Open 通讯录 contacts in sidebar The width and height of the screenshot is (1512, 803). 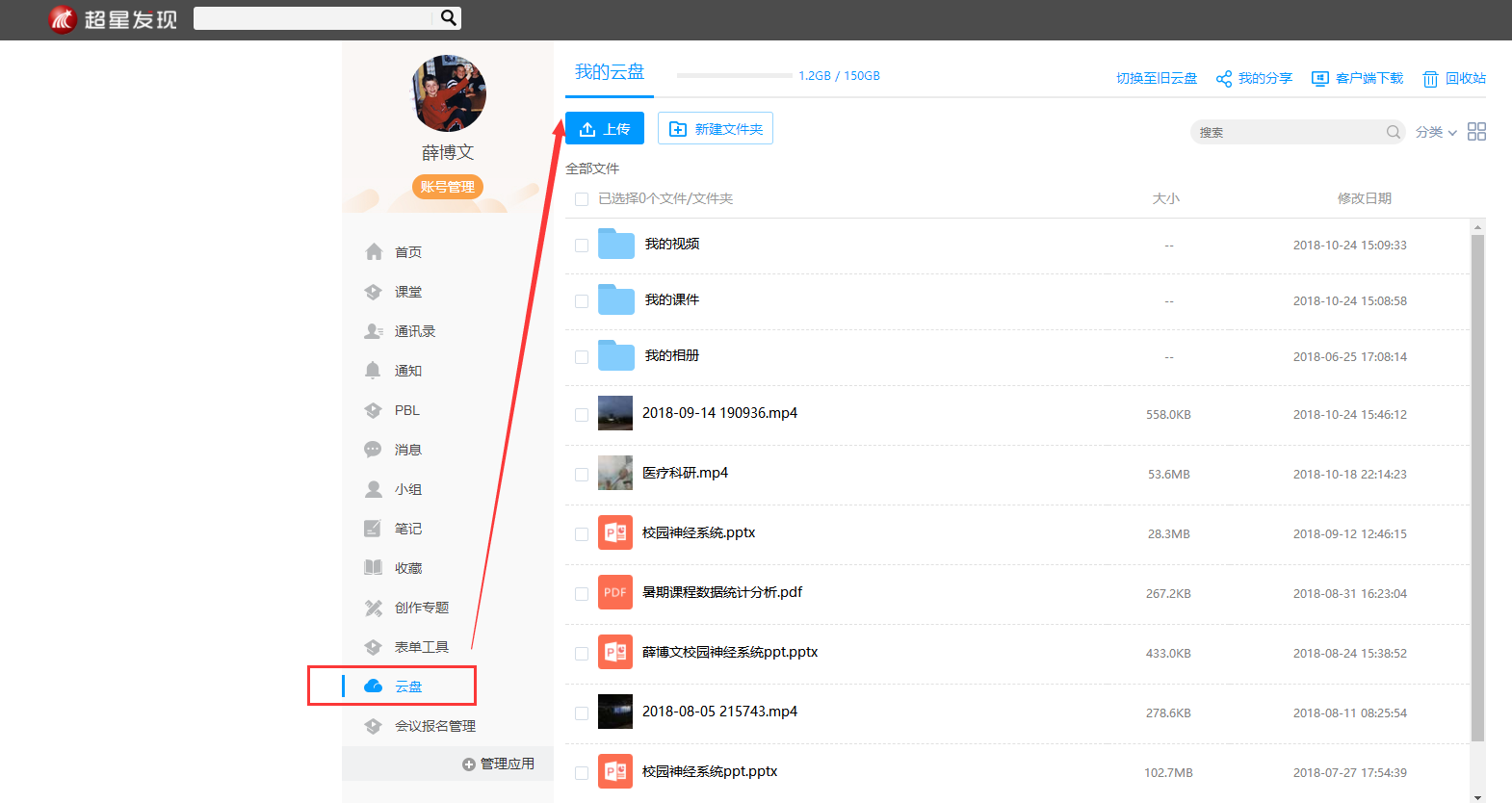pos(415,331)
